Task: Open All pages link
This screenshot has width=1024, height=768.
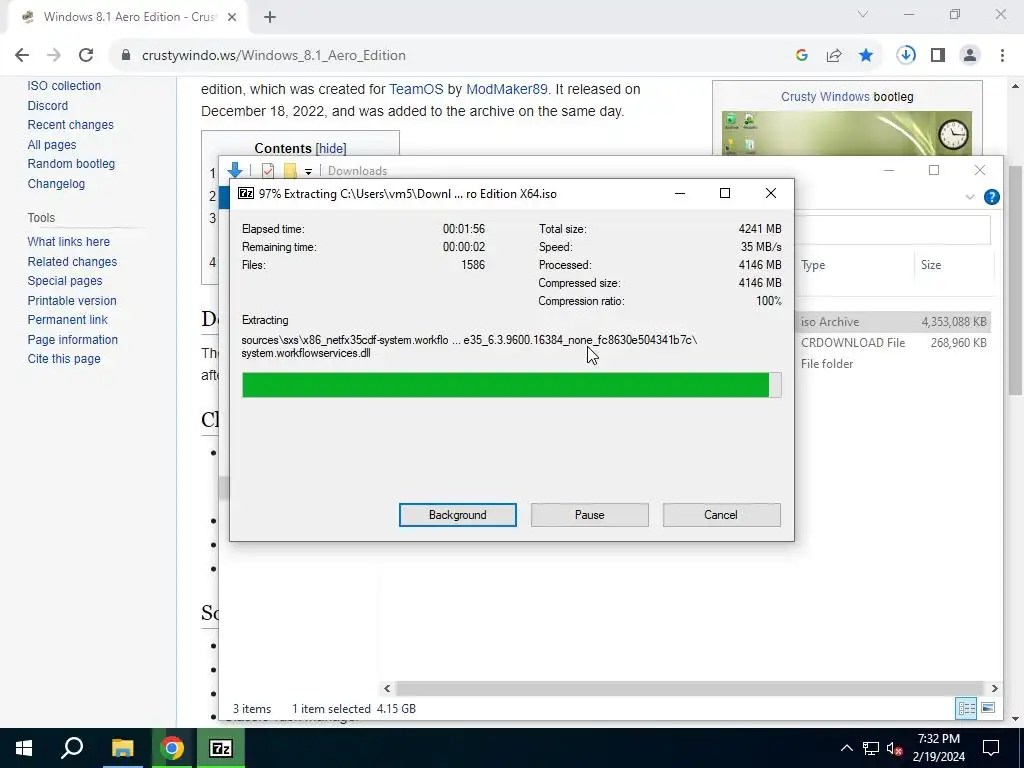Action: click(x=52, y=144)
